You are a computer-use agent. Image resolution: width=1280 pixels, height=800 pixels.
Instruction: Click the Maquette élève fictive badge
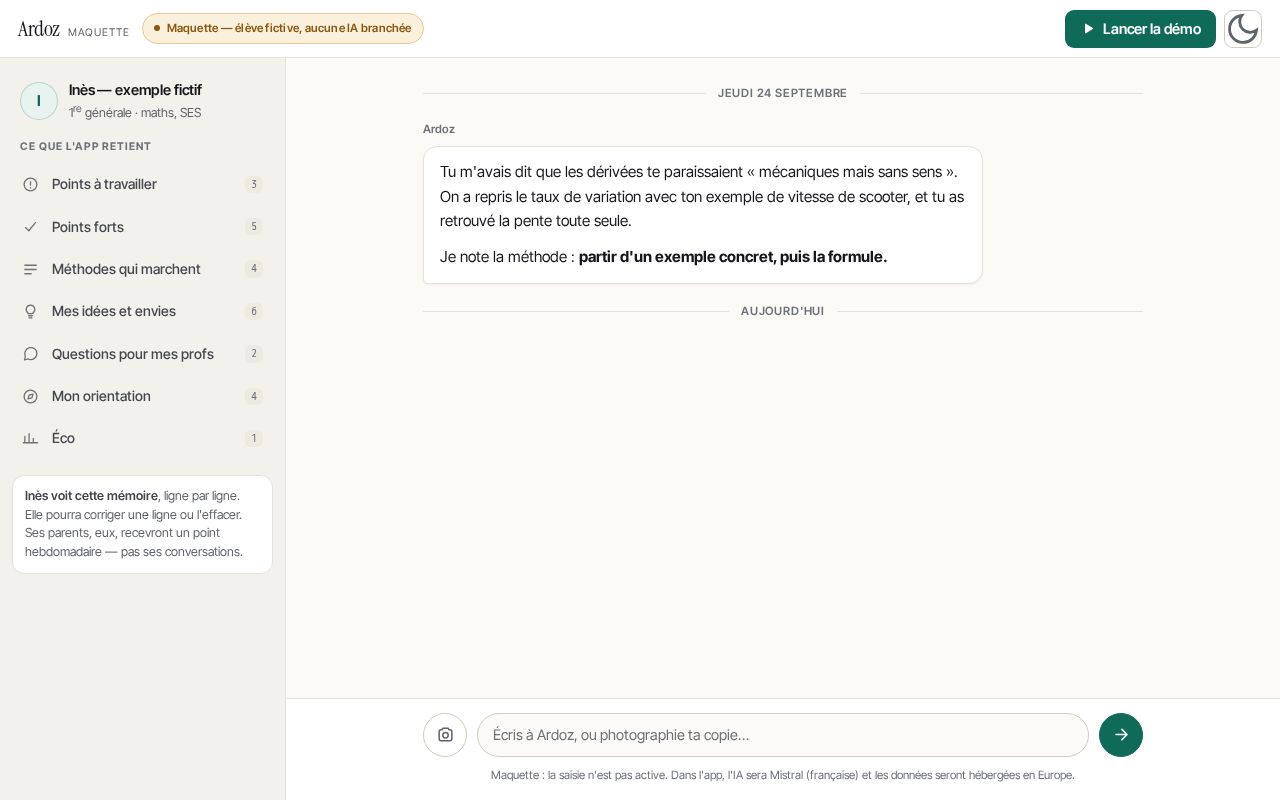click(283, 28)
